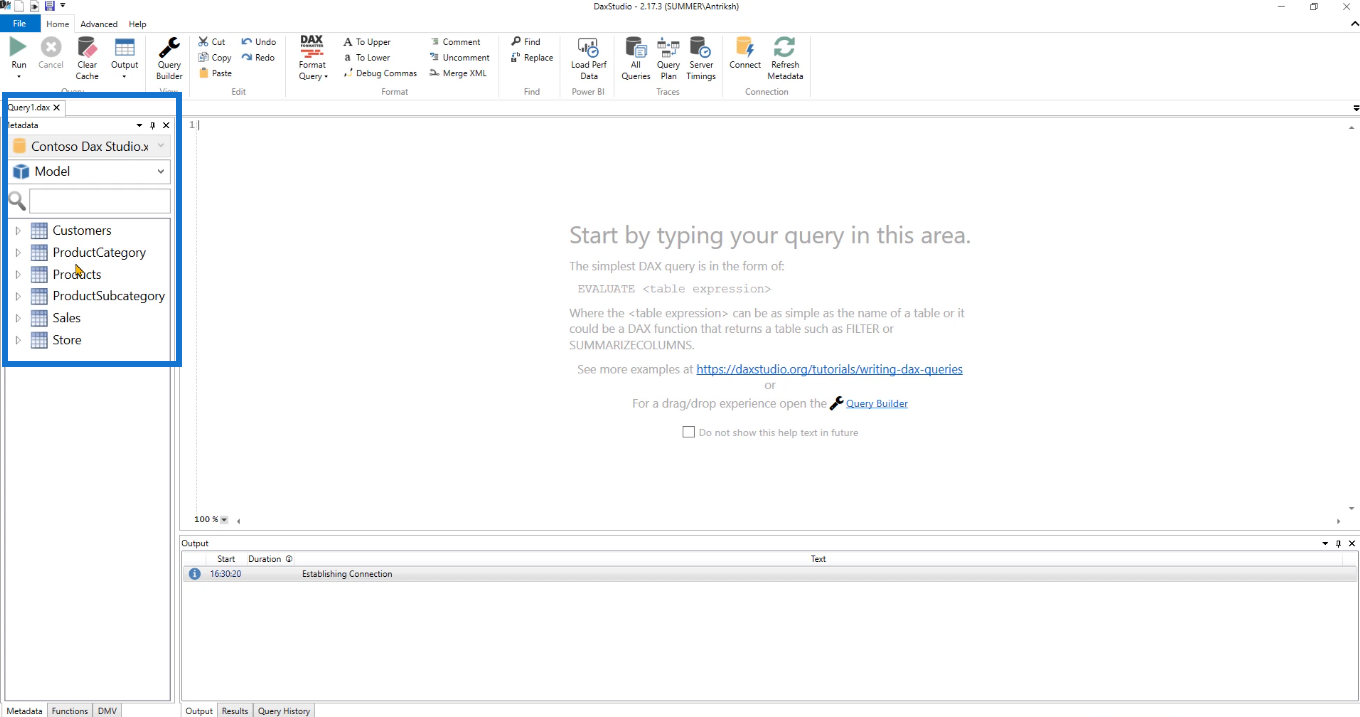Screen dimensions: 1360x717
Task: Switch to the Results tab
Action: point(235,711)
